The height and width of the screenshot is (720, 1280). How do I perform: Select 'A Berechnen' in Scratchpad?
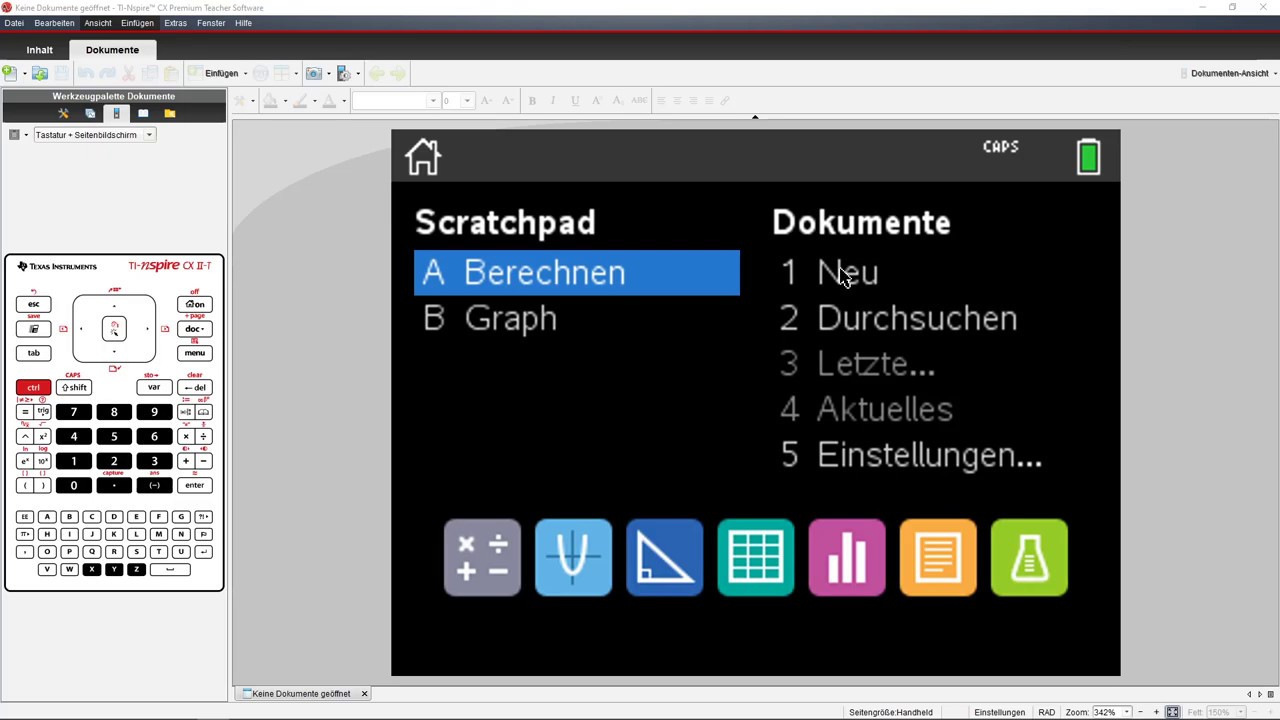(577, 273)
